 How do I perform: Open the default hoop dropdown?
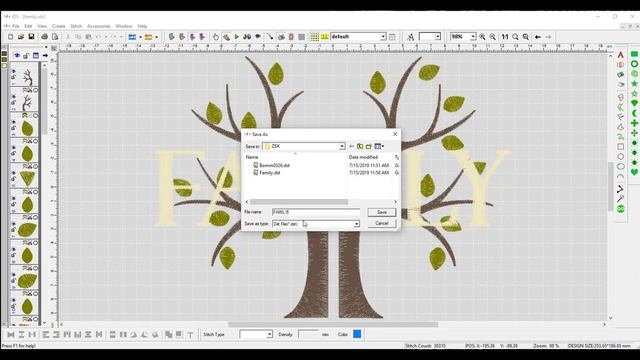tap(383, 37)
